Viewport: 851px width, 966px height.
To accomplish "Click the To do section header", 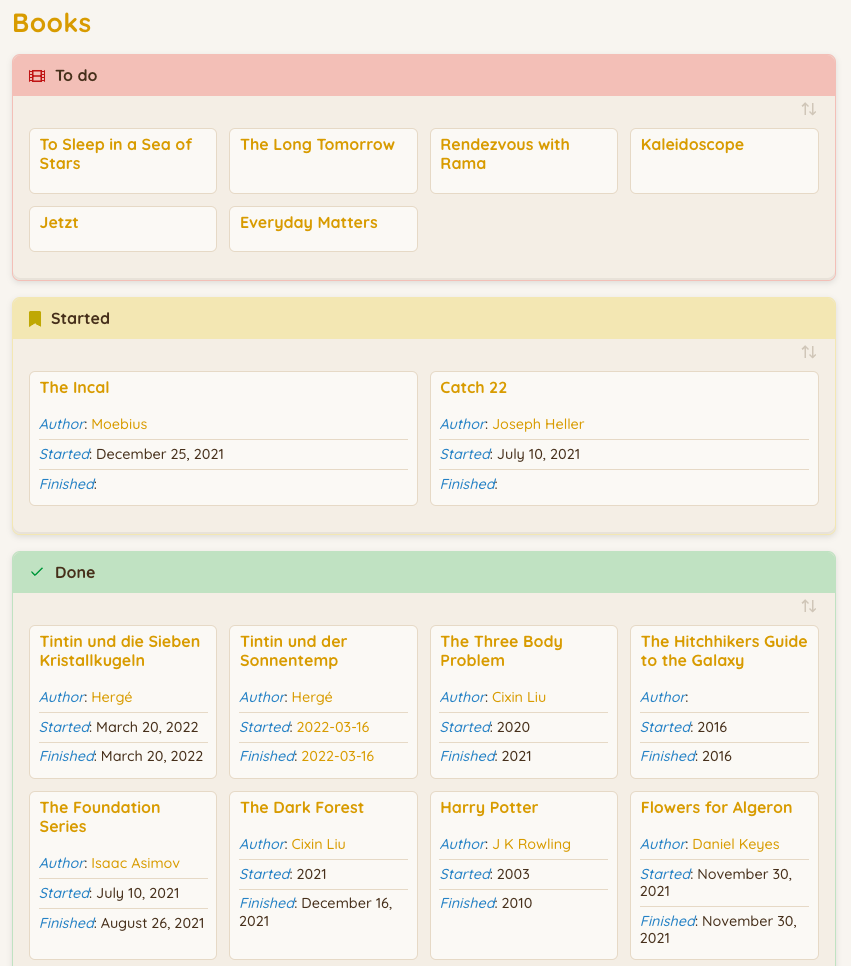I will pyautogui.click(x=424, y=75).
